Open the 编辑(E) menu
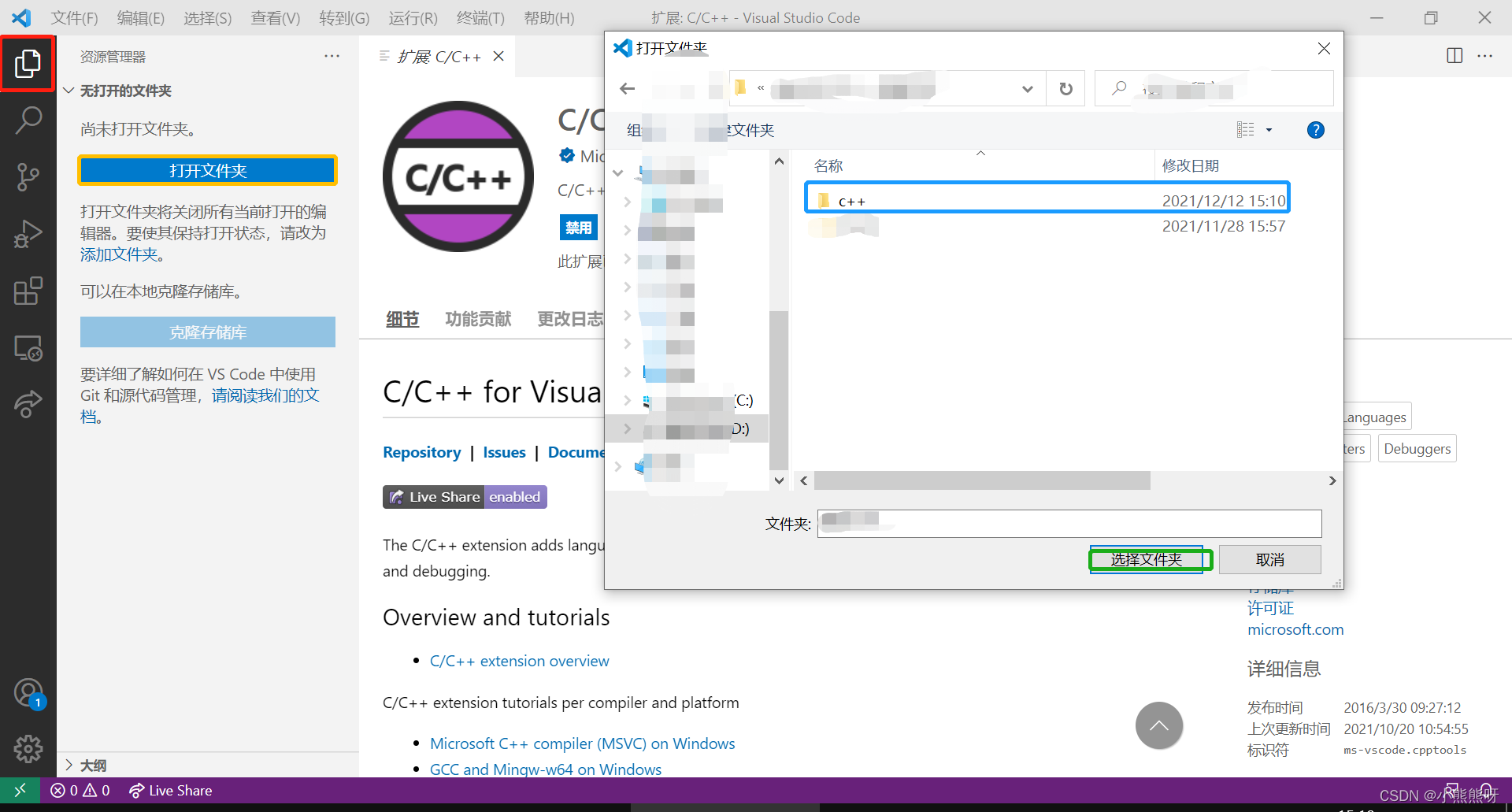This screenshot has height=812, width=1512. coord(140,17)
